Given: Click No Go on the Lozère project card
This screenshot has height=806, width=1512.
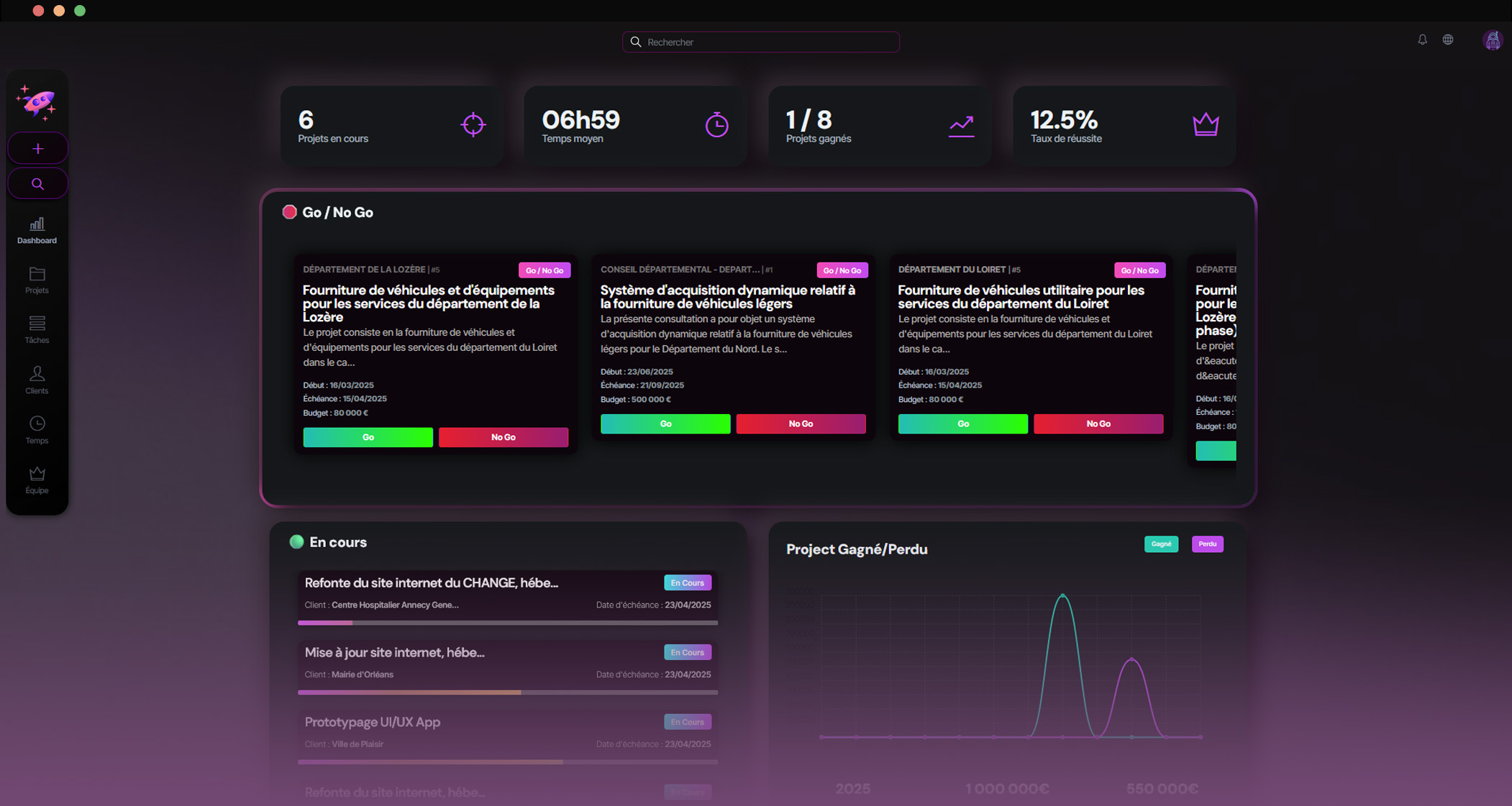Looking at the screenshot, I should (503, 437).
